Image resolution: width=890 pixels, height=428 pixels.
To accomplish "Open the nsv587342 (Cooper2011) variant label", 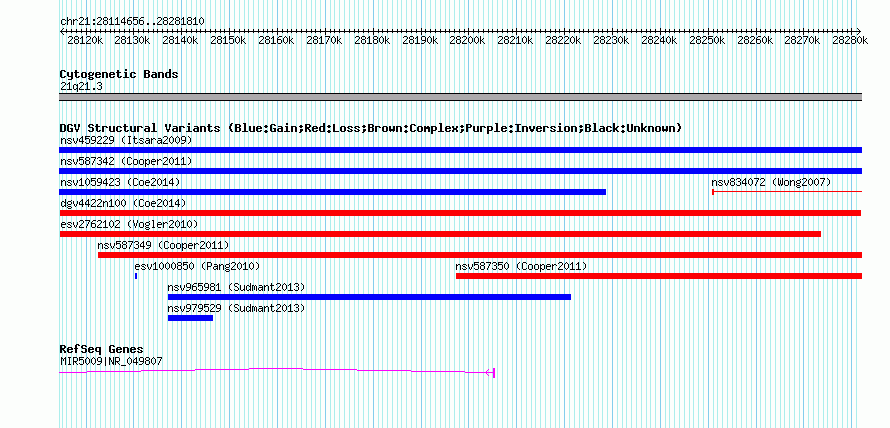I will 126,161.
